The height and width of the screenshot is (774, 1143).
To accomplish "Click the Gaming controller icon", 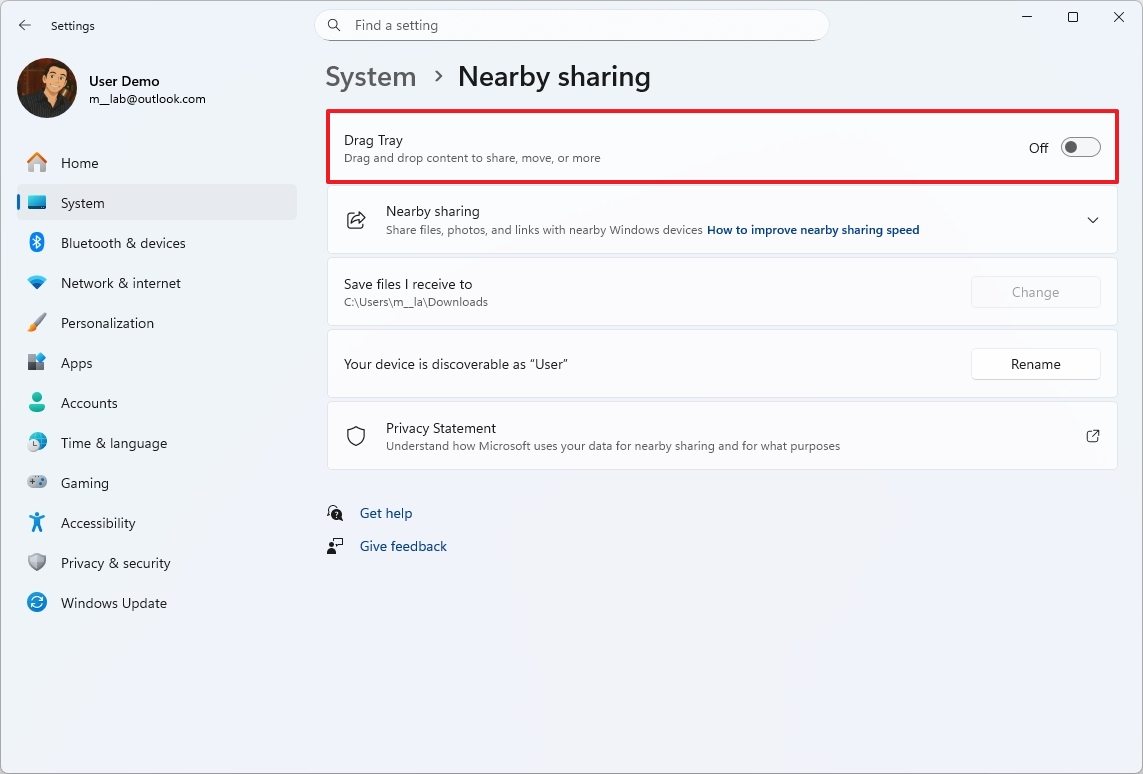I will (36, 482).
